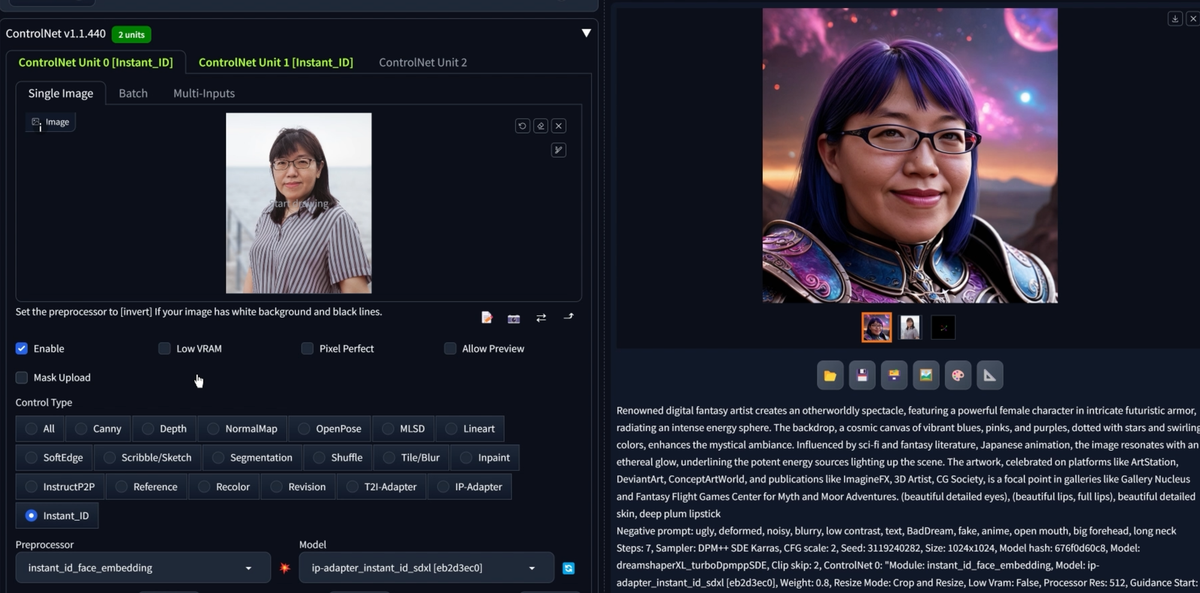The height and width of the screenshot is (593, 1200).
Task: Select the second gallery thumbnail portrait
Action: (910, 327)
